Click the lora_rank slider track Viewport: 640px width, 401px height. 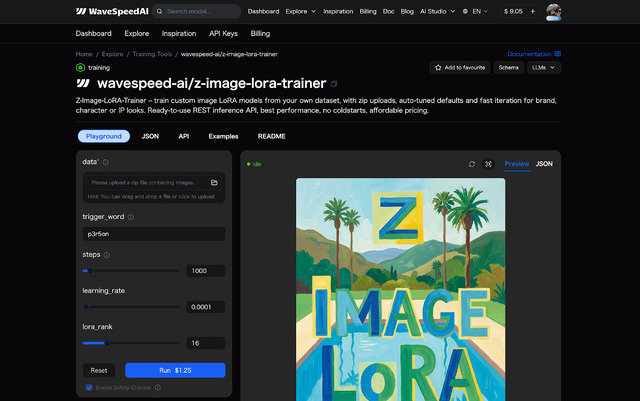click(x=131, y=343)
